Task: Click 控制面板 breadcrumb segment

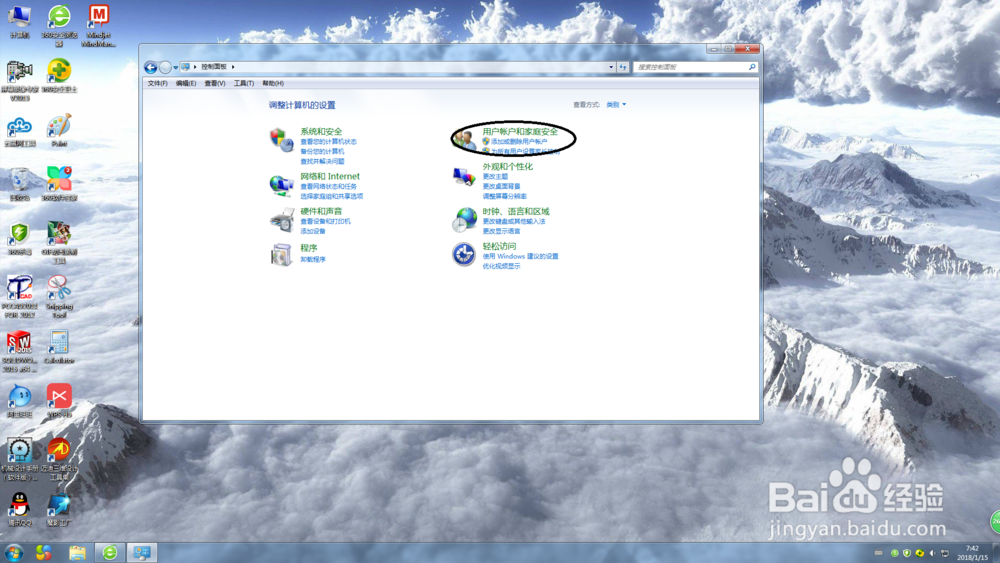Action: tap(214, 67)
